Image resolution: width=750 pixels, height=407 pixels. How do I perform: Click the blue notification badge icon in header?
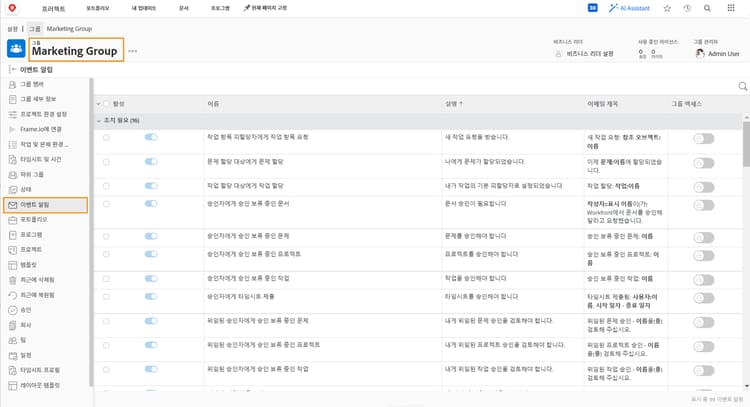pyautogui.click(x=593, y=8)
